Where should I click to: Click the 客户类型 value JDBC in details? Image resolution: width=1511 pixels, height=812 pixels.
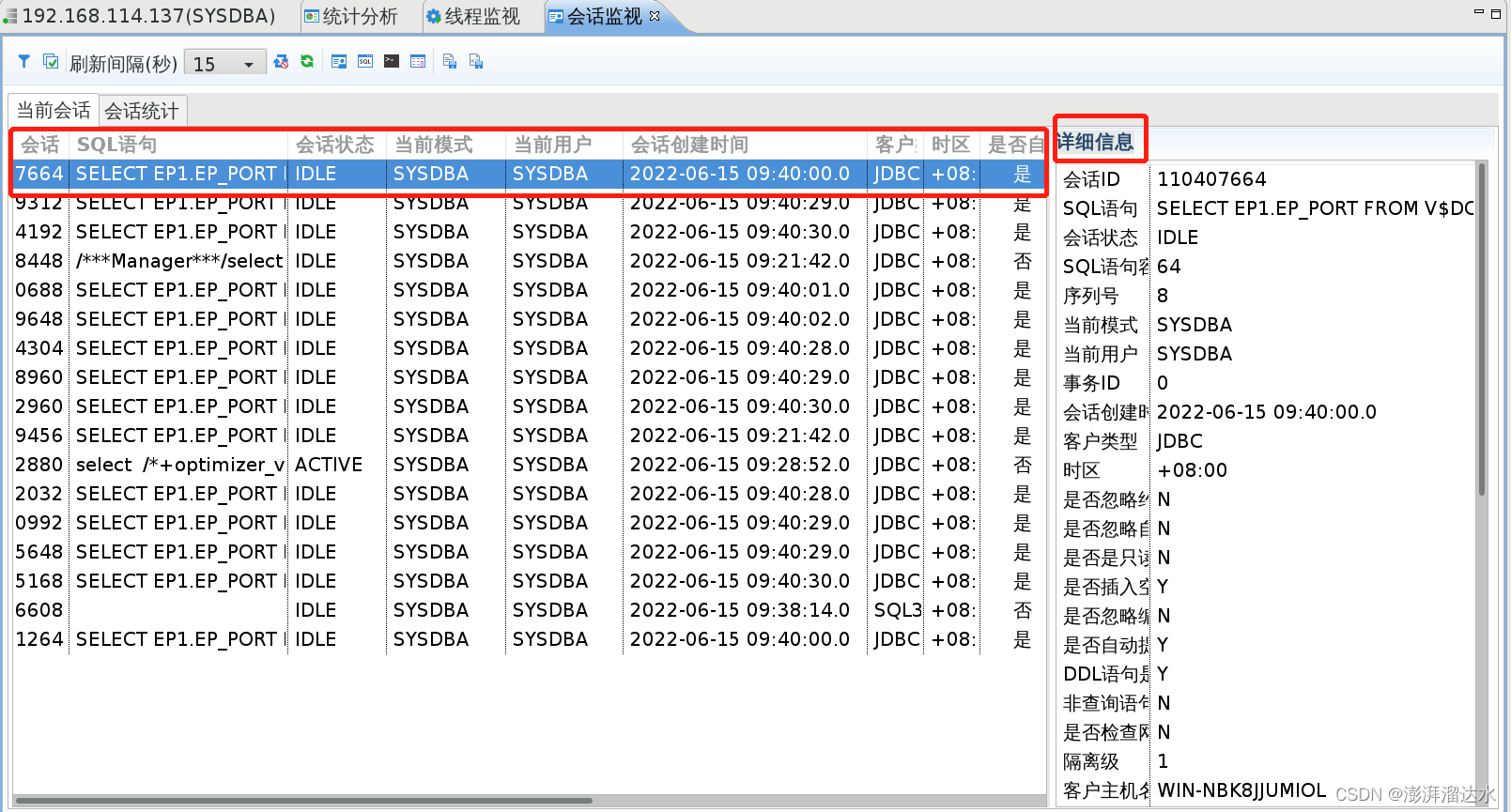[x=1180, y=441]
